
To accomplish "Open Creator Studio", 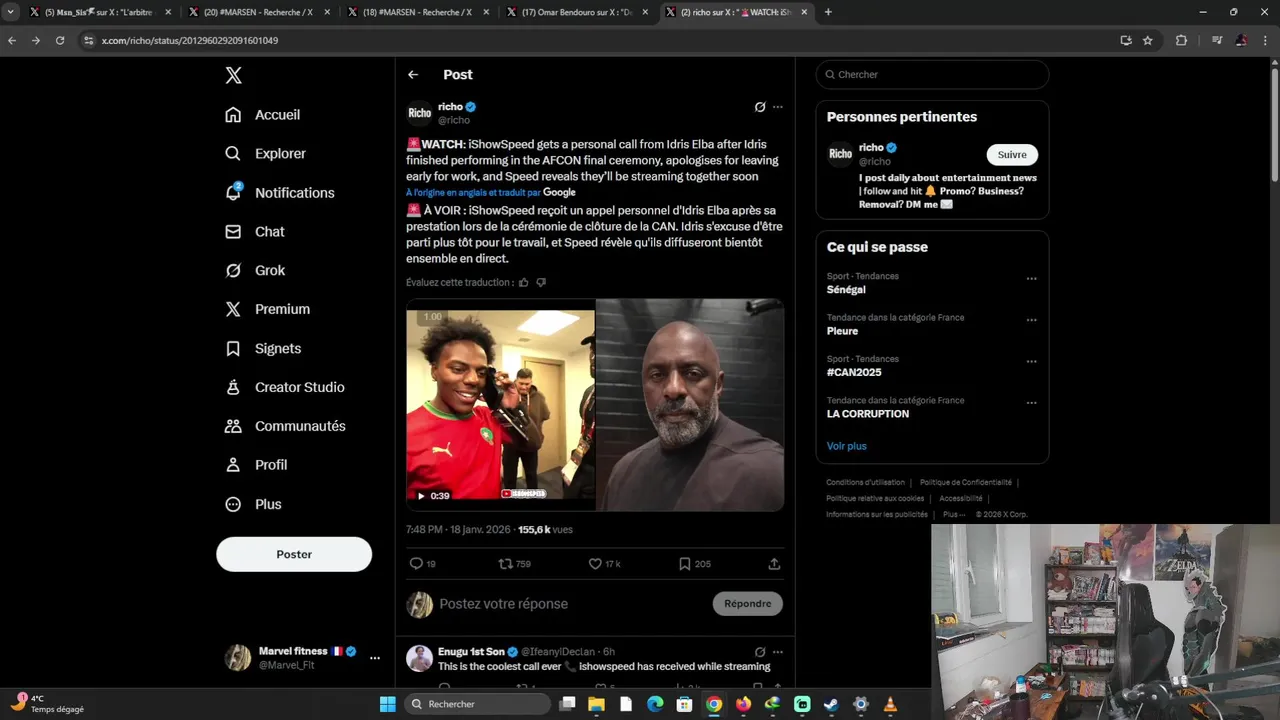I will tap(285, 387).
